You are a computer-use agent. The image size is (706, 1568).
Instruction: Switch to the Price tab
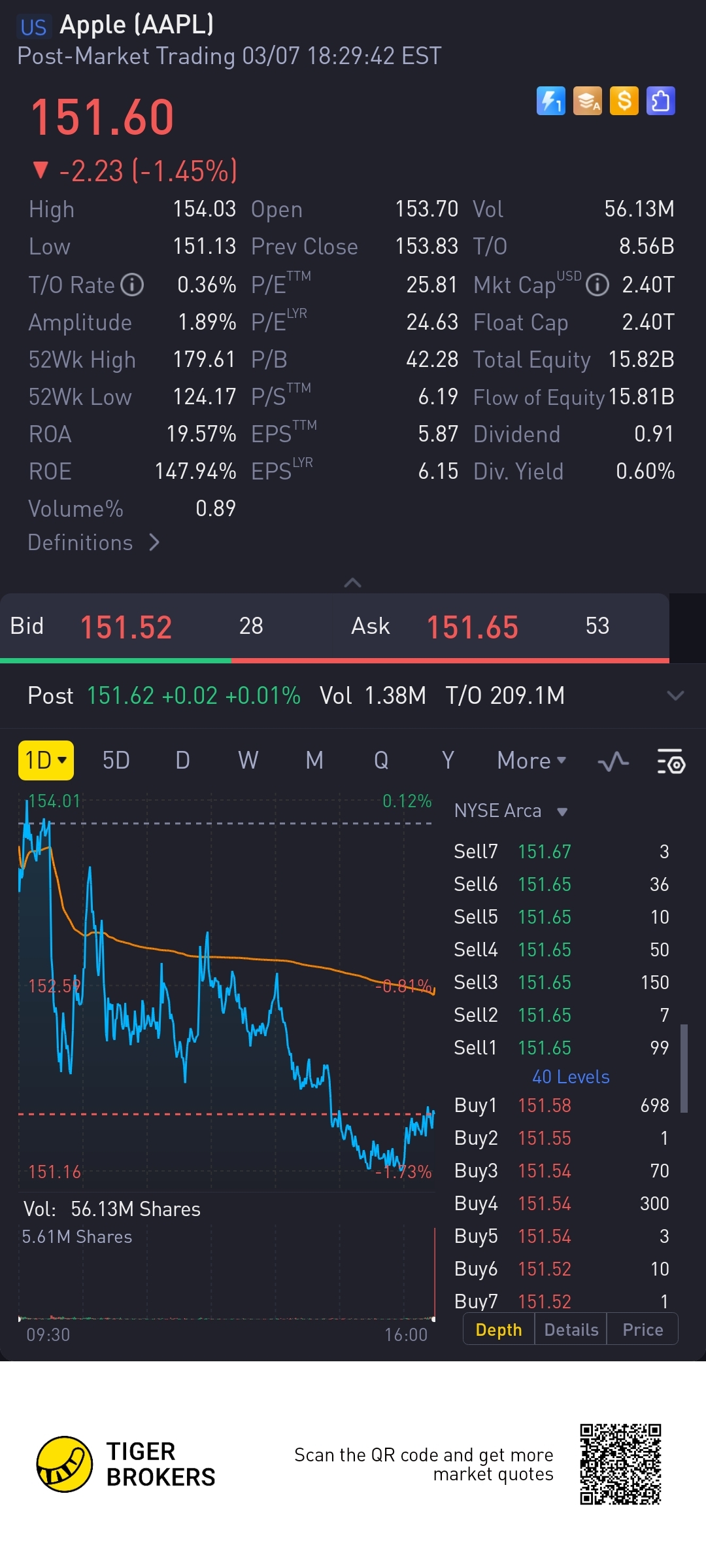[x=643, y=1330]
